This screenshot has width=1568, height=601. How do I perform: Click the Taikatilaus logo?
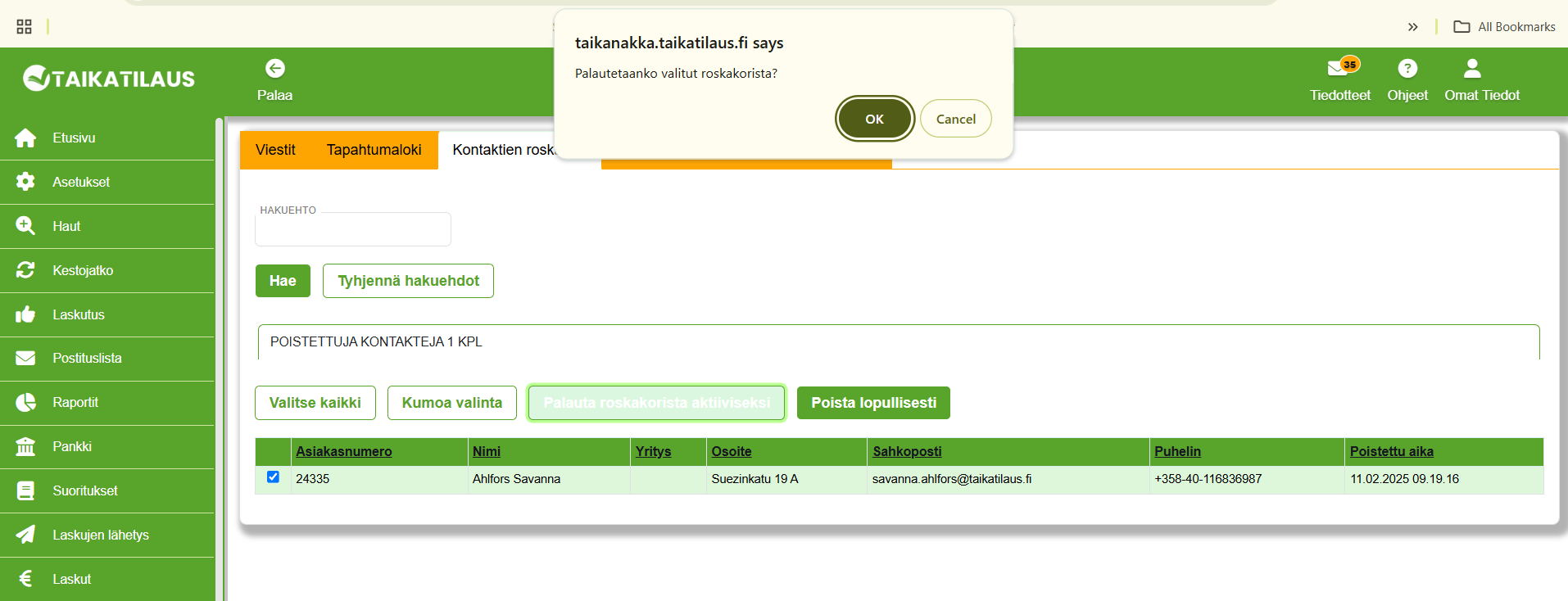109,79
